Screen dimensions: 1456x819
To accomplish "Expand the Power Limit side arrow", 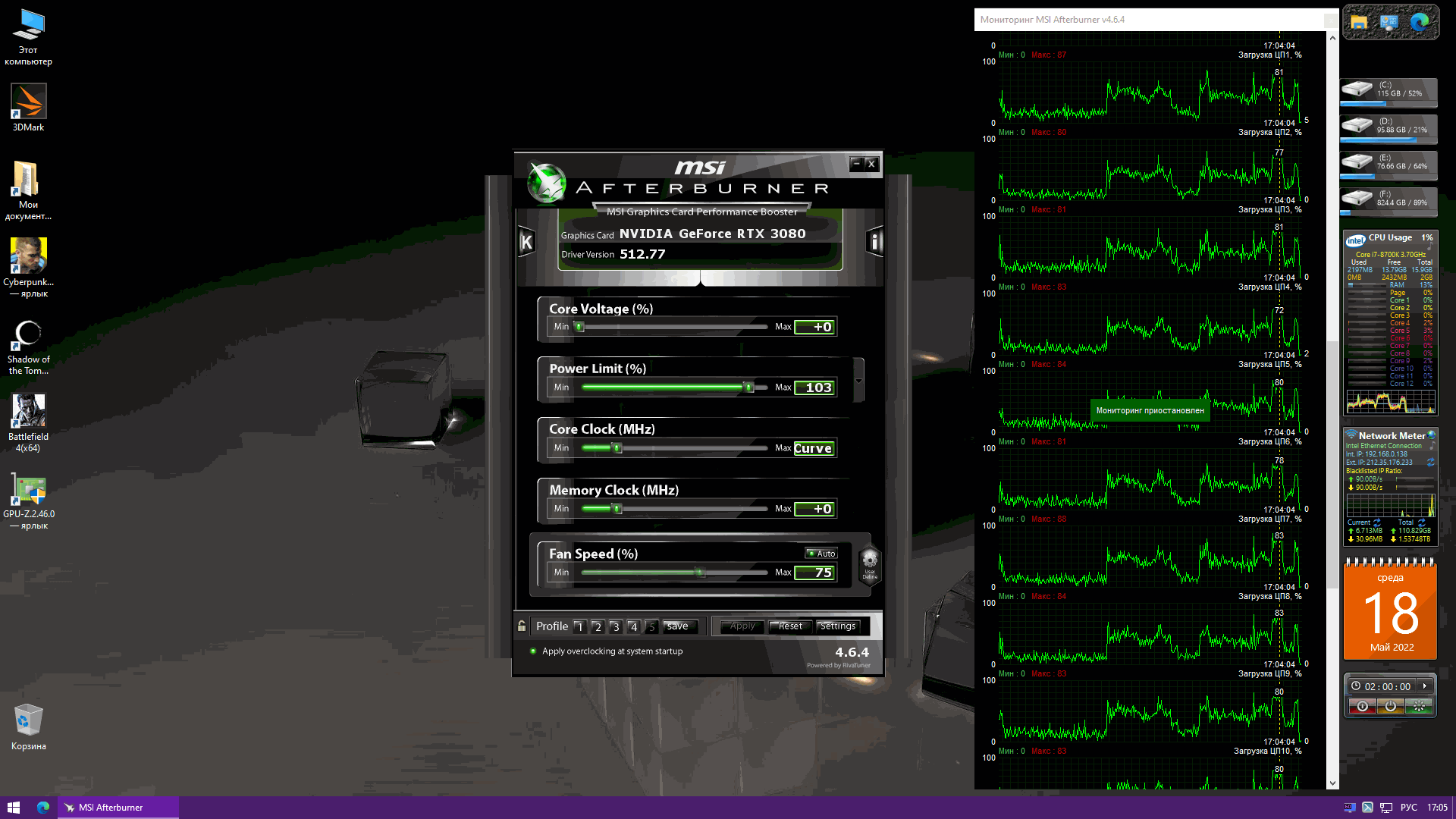I will [x=858, y=381].
